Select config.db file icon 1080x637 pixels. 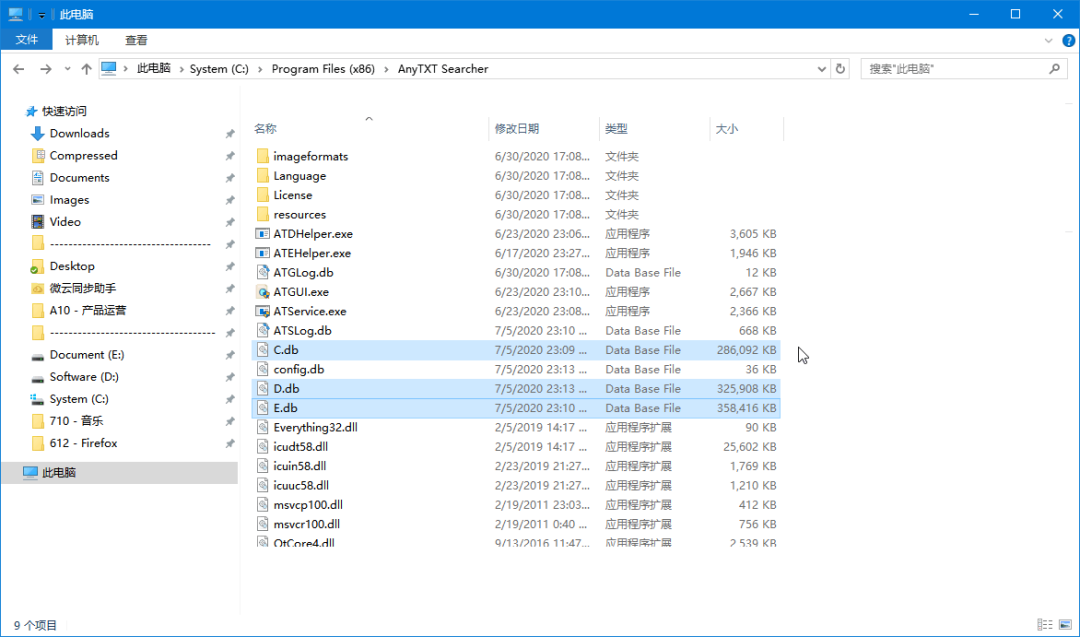tap(262, 369)
